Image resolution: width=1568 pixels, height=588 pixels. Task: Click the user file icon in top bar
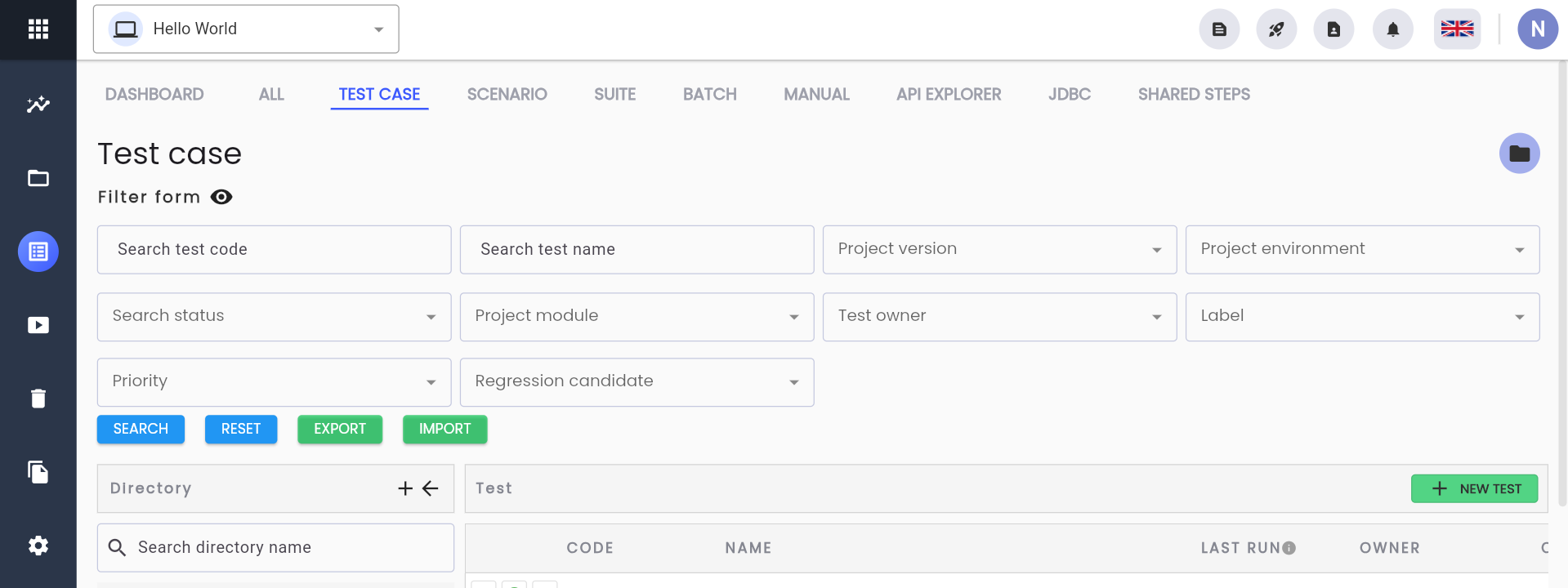click(1333, 29)
